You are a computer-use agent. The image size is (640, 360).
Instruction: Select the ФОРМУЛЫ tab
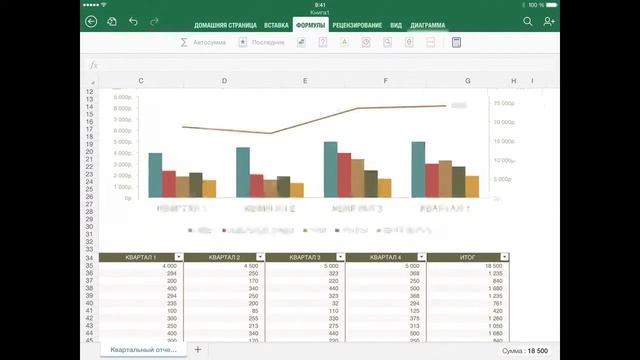(x=311, y=25)
